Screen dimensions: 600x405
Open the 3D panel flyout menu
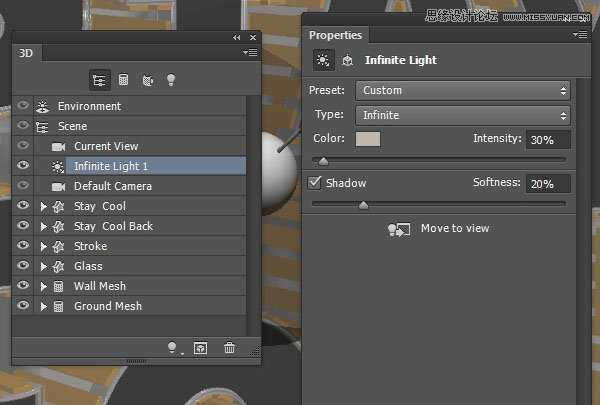coord(250,52)
